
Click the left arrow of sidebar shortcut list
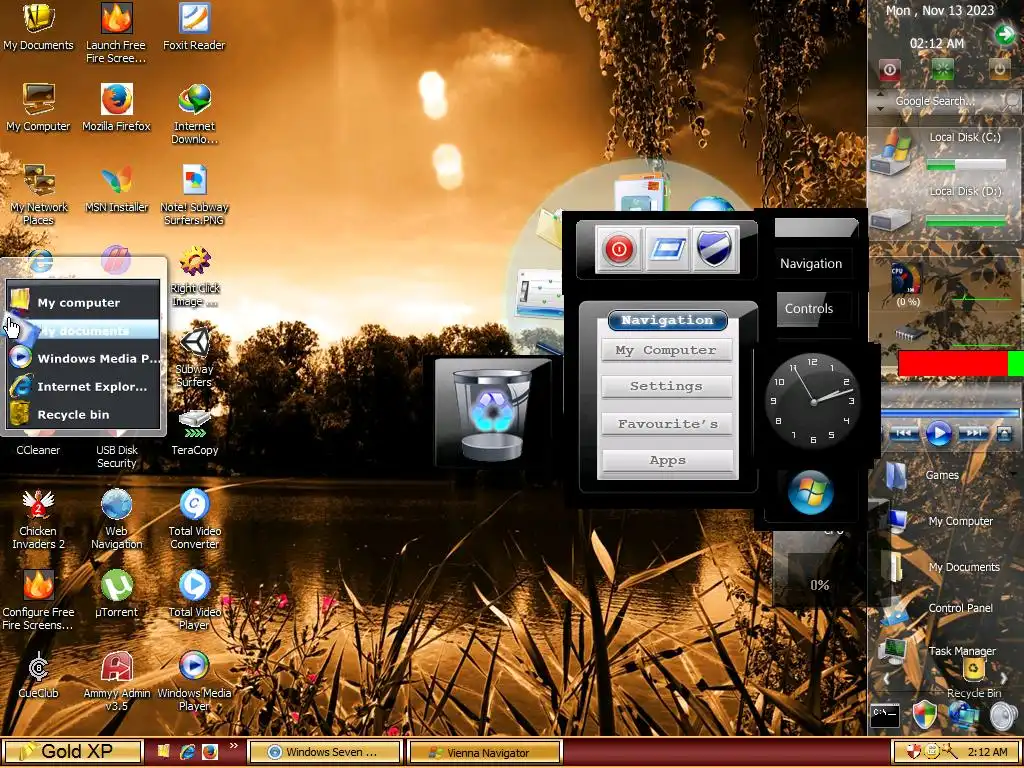tap(886, 679)
